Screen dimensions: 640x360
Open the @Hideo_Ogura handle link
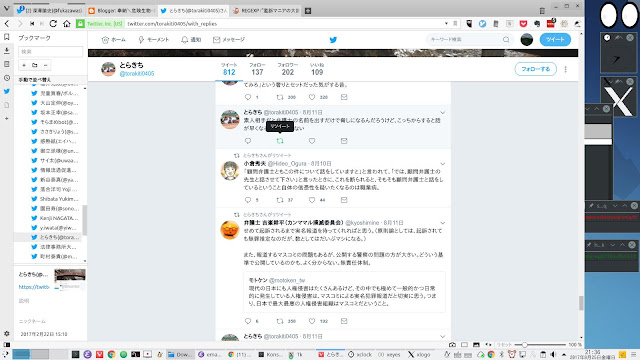click(x=287, y=164)
